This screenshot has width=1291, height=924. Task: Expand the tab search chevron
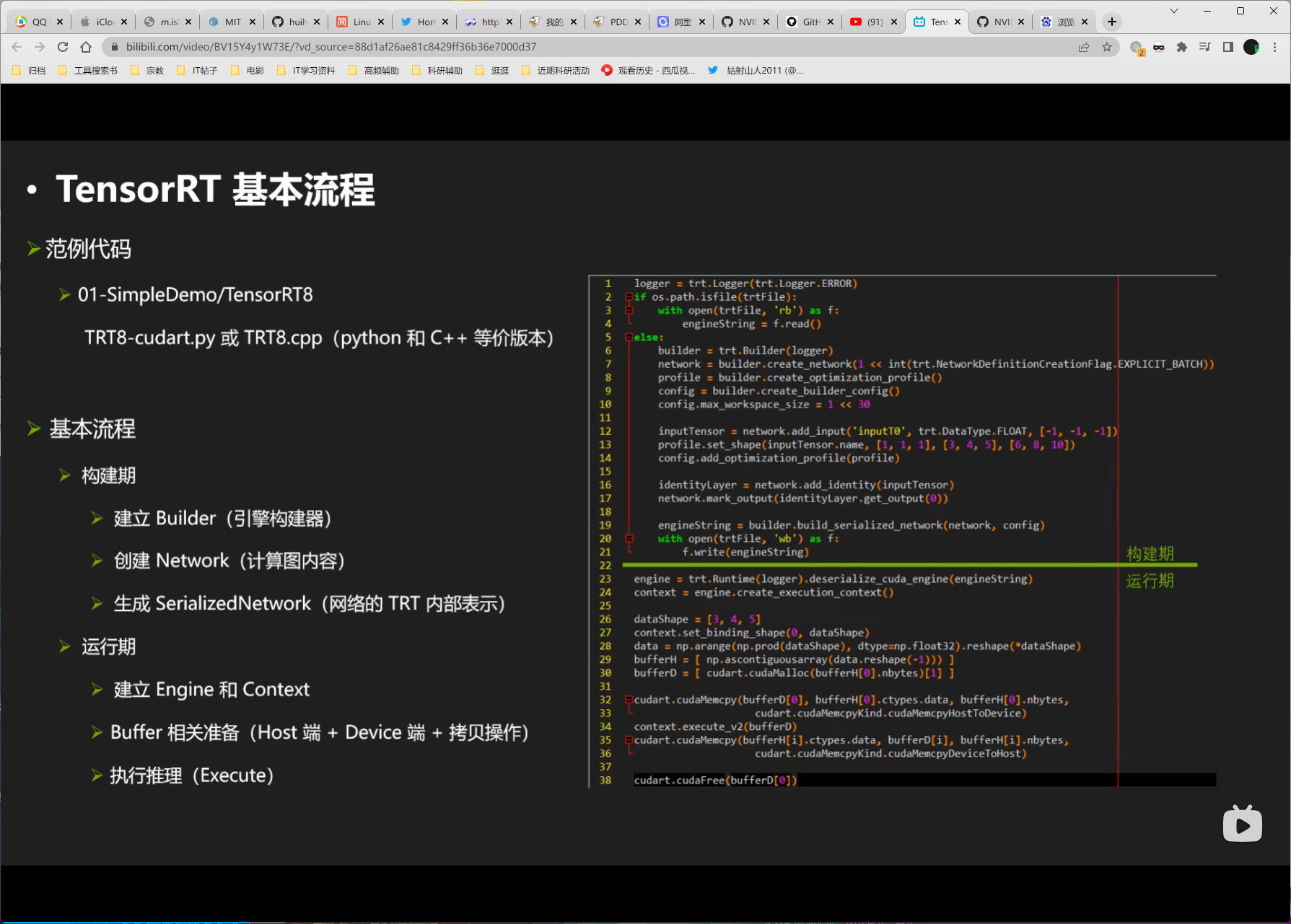[x=1174, y=11]
